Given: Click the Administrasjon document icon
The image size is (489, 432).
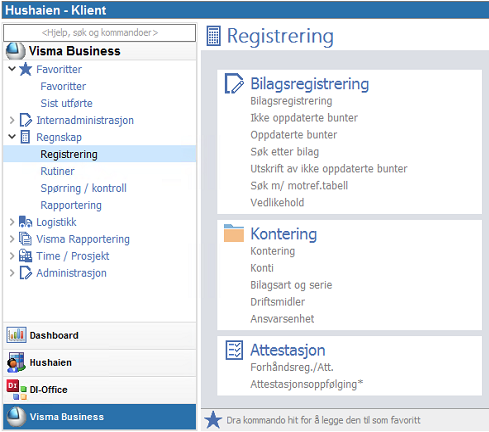Looking at the screenshot, I should pos(26,273).
